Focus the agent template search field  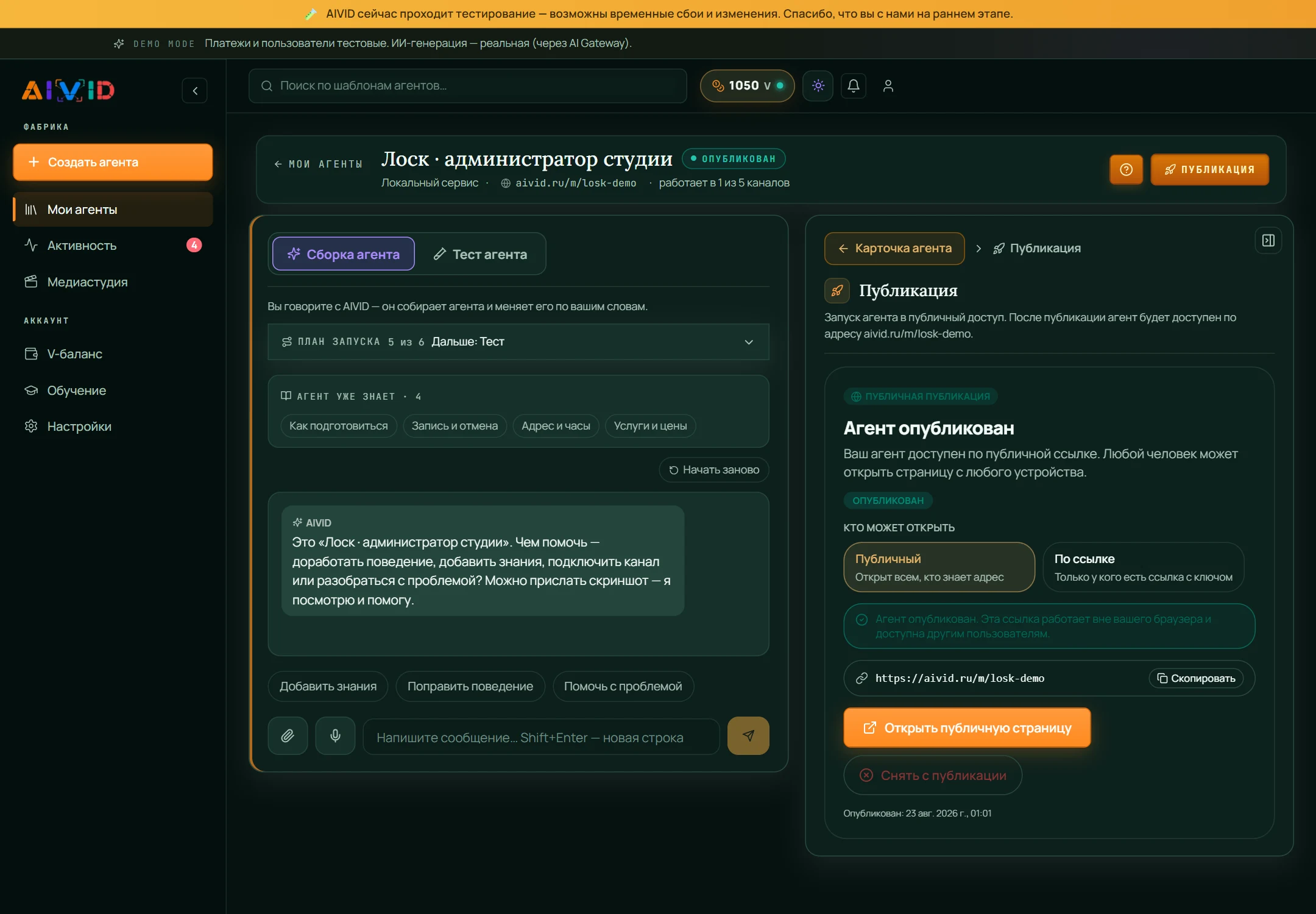click(x=468, y=86)
